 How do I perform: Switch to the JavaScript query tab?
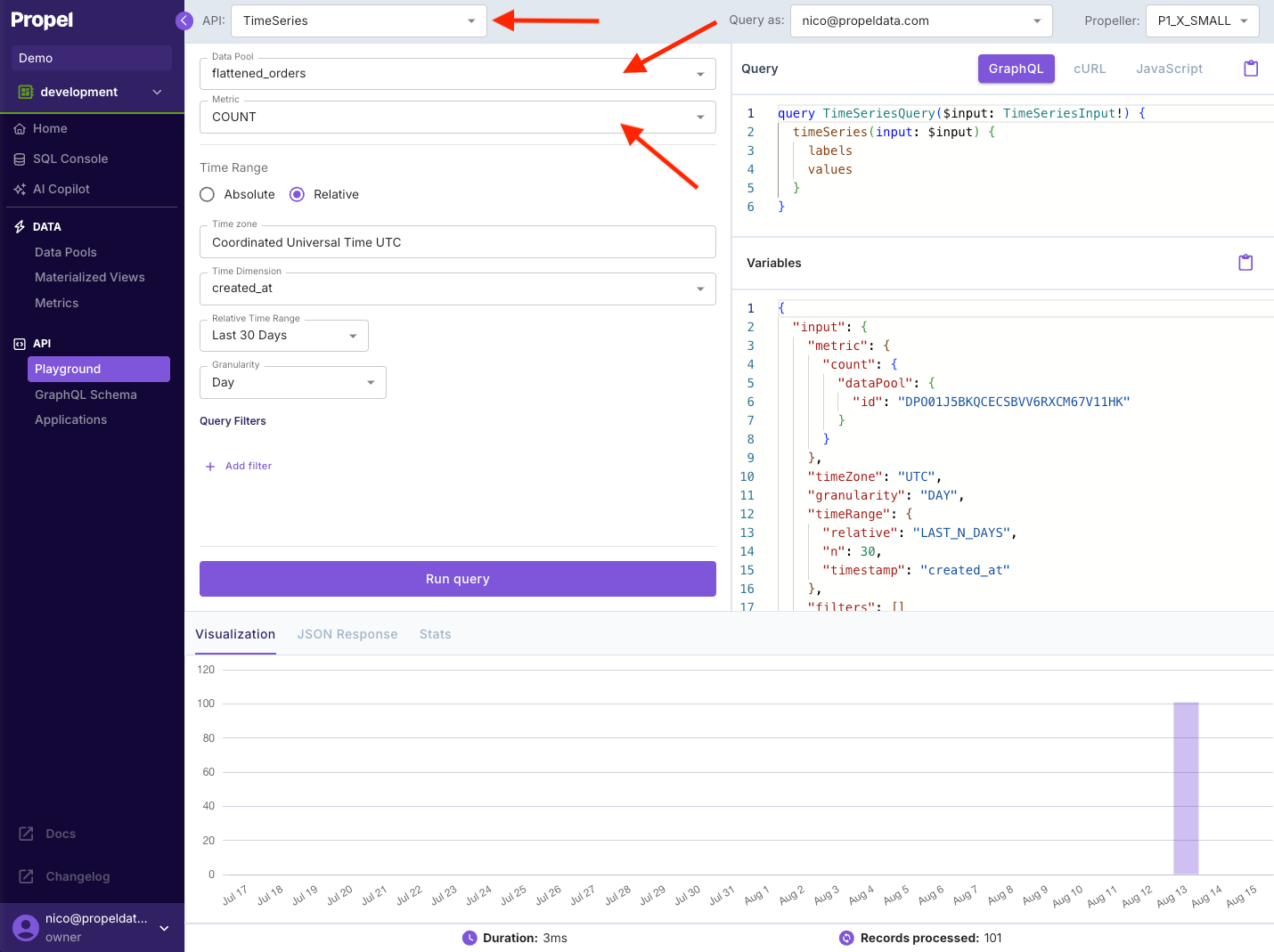coord(1169,69)
